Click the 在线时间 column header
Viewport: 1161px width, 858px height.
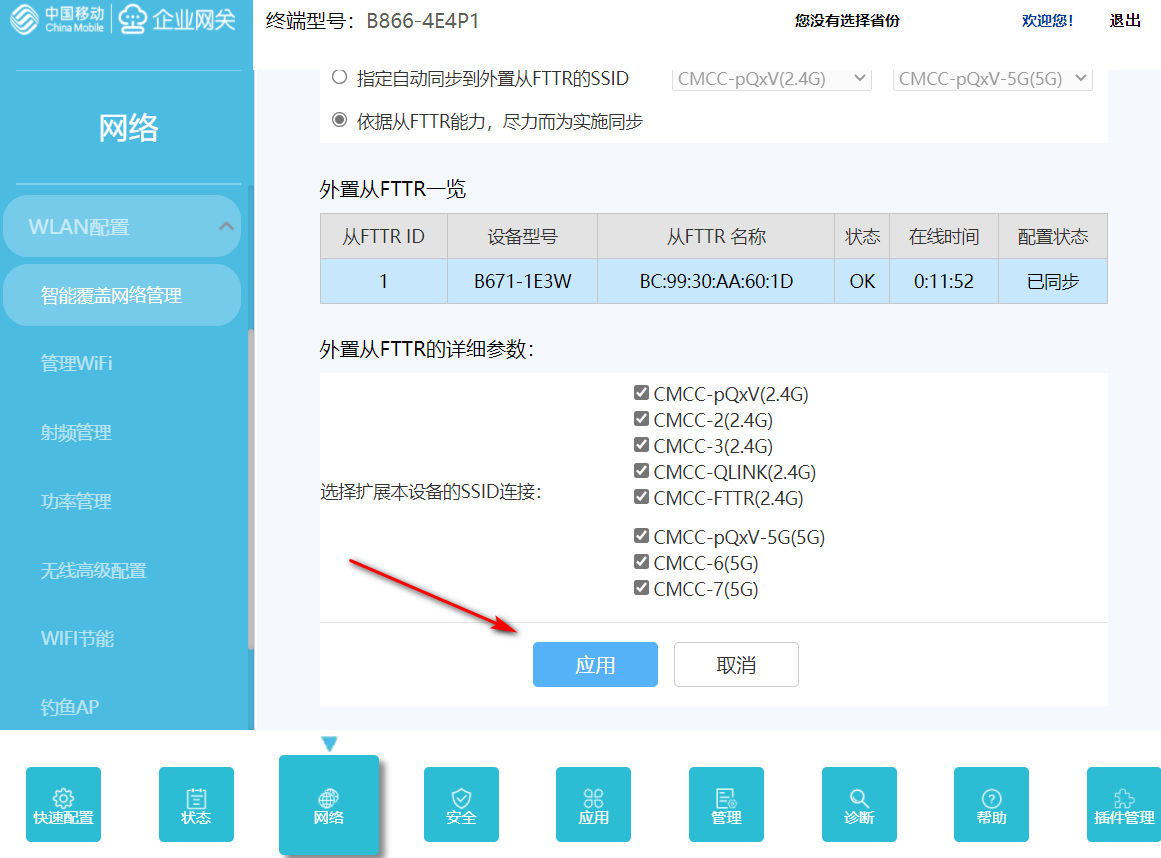coord(944,236)
